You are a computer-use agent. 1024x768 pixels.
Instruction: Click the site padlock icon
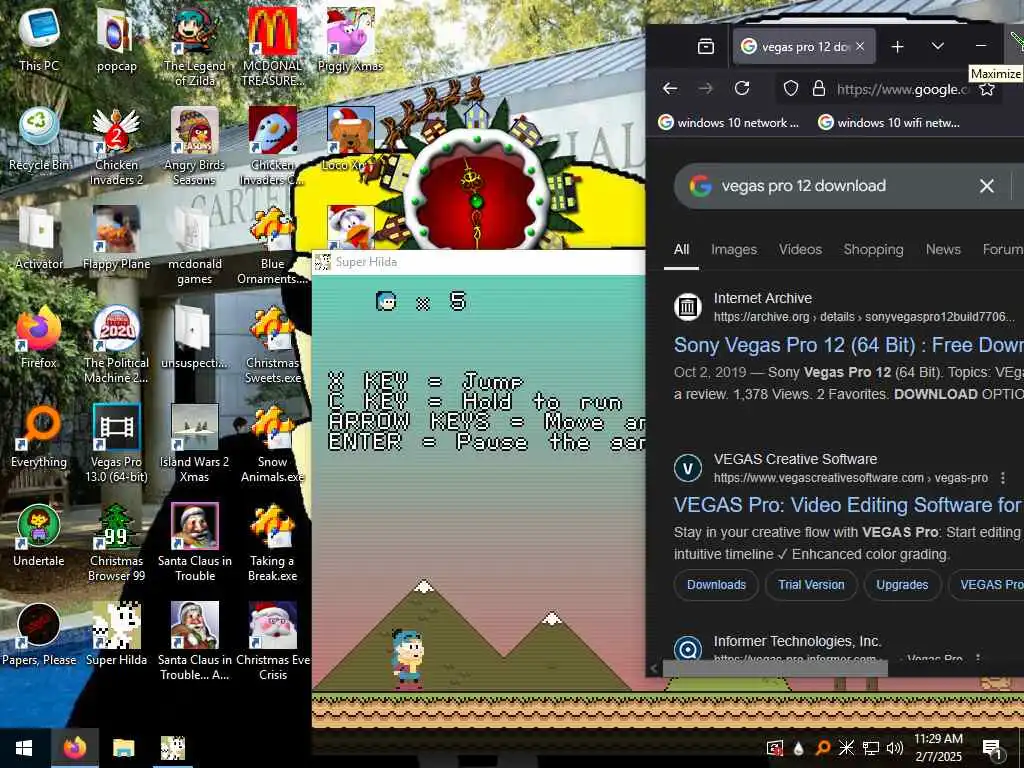click(819, 88)
